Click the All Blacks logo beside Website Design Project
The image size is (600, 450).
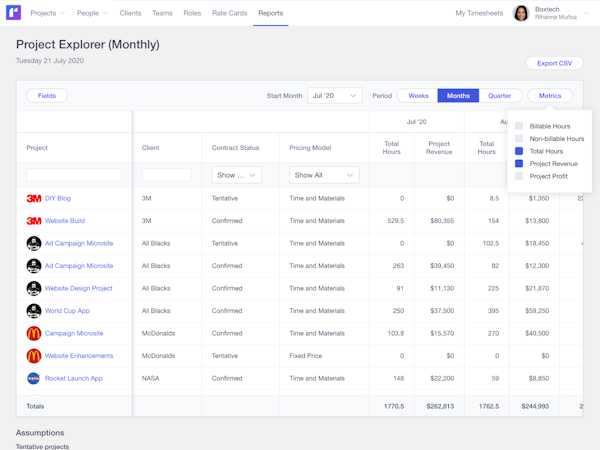tap(34, 288)
